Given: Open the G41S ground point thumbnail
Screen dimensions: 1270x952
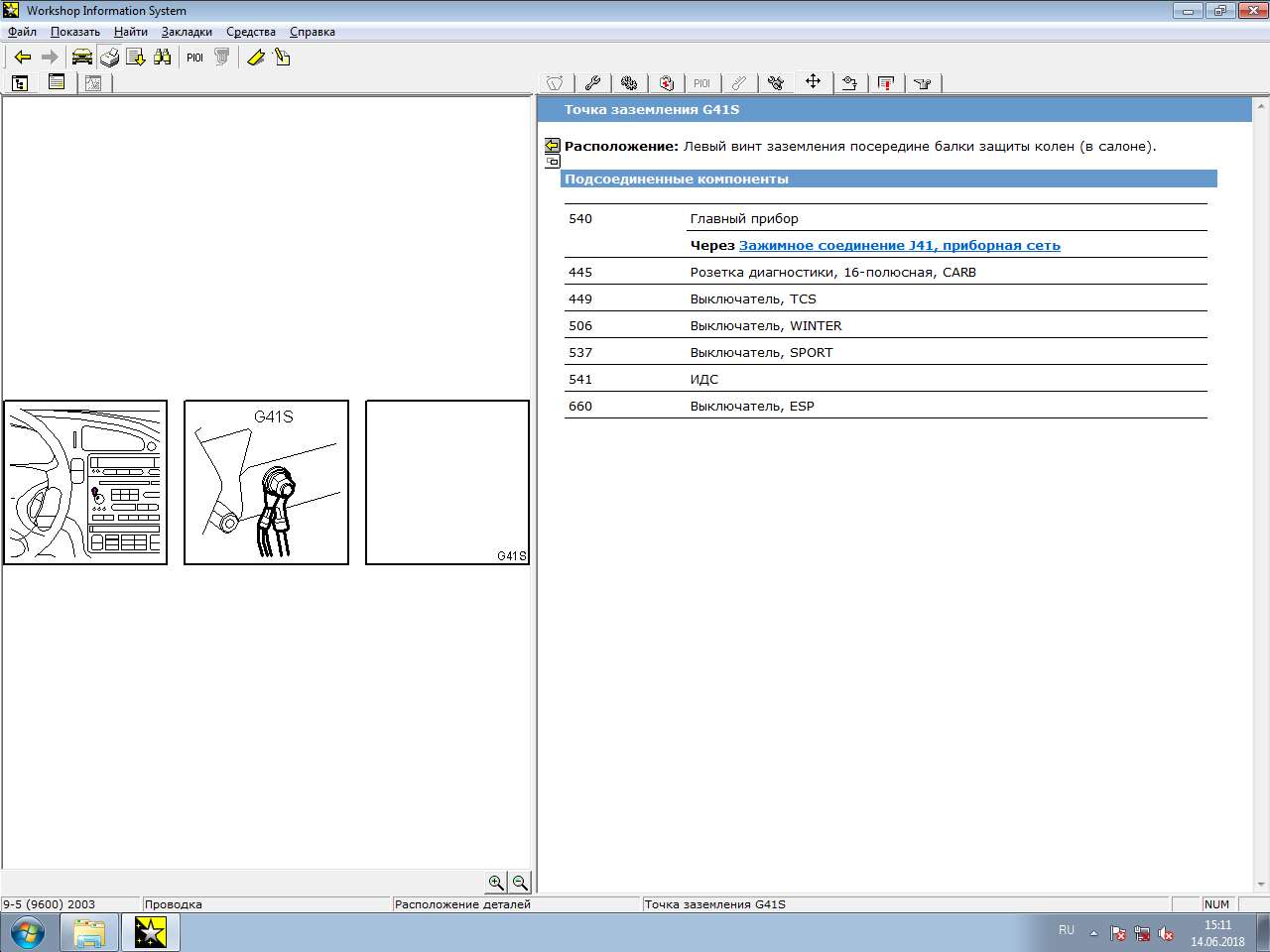Looking at the screenshot, I should tap(266, 483).
